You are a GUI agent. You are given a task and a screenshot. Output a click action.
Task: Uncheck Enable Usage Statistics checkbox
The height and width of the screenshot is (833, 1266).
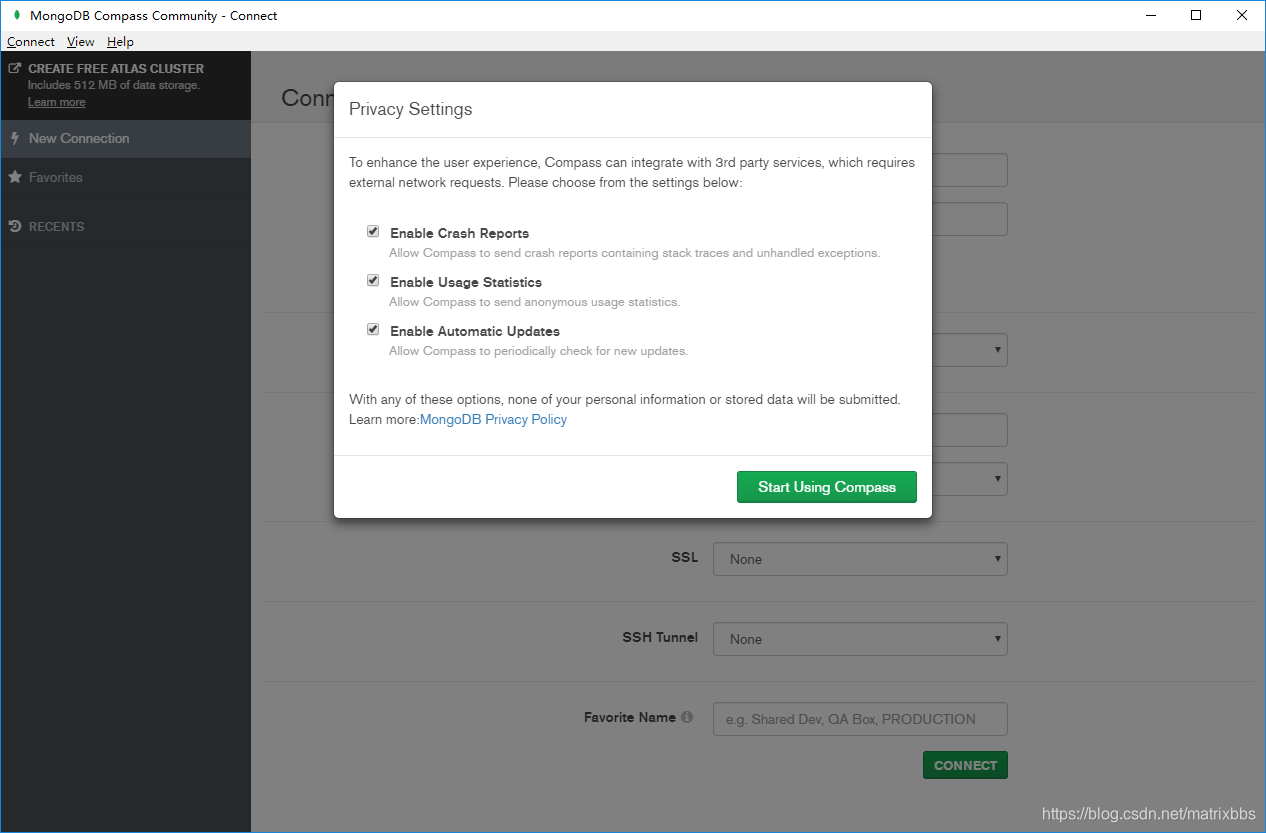pos(373,280)
